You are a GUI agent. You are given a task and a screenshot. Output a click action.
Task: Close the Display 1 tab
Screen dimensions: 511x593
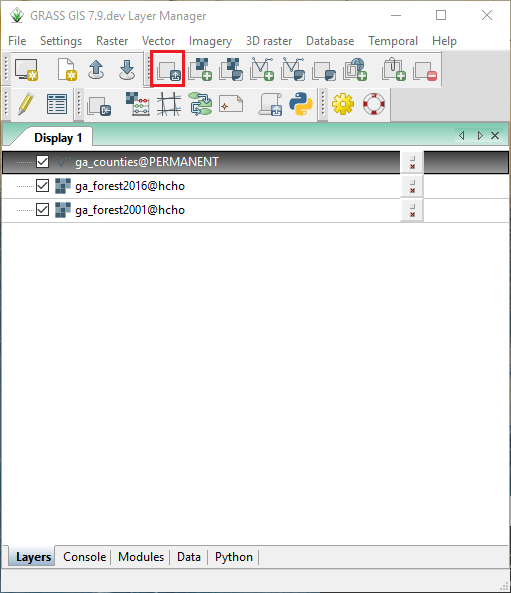(x=495, y=135)
